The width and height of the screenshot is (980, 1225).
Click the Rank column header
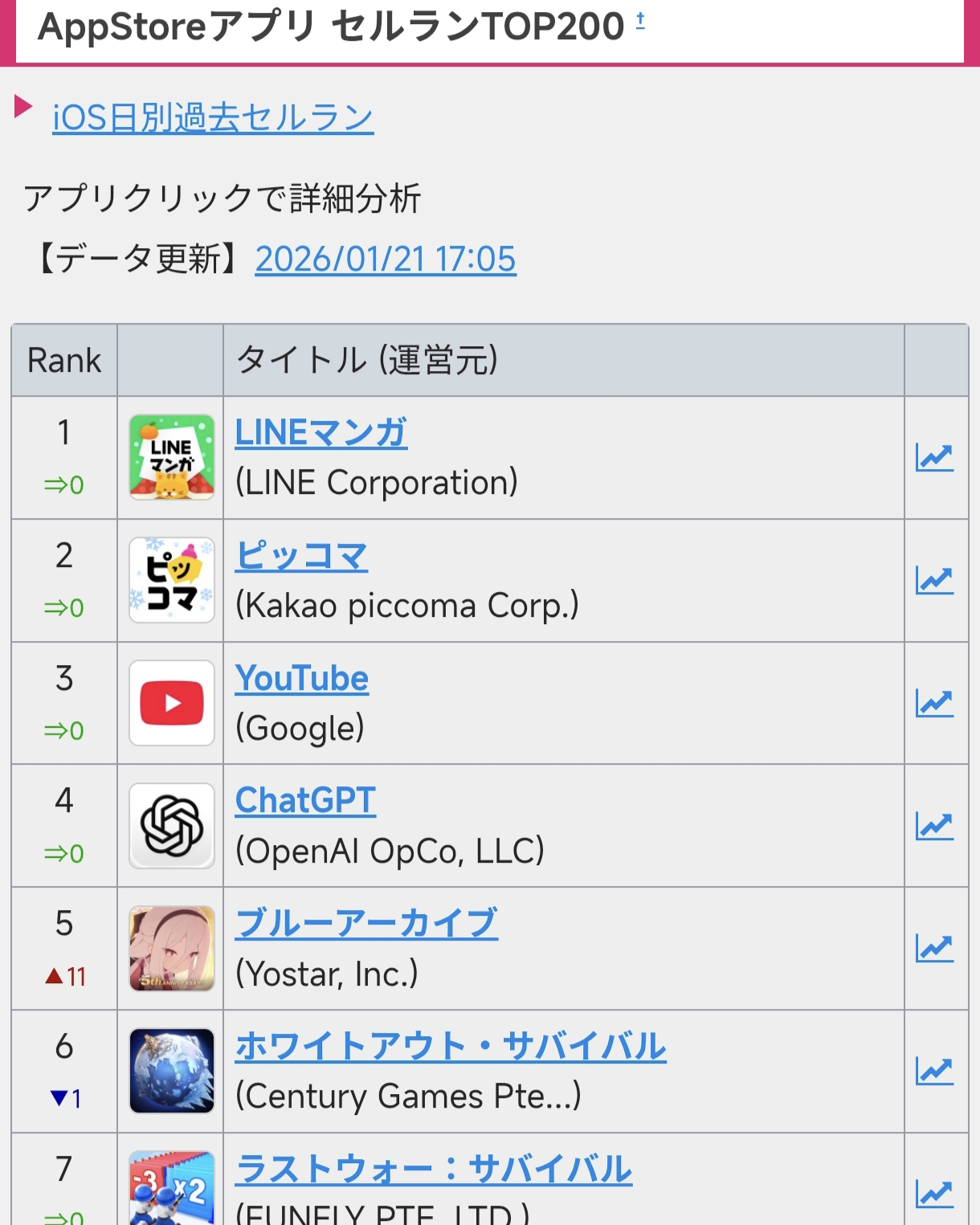[x=64, y=361]
